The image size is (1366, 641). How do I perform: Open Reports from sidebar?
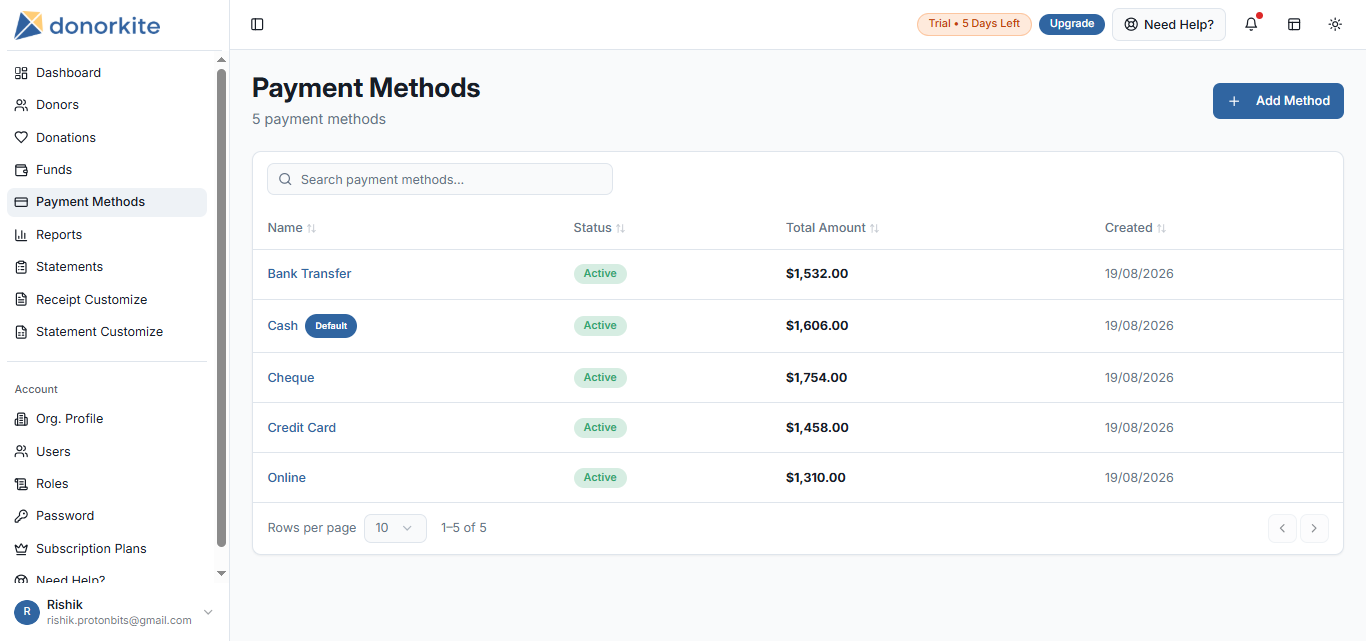click(x=107, y=235)
